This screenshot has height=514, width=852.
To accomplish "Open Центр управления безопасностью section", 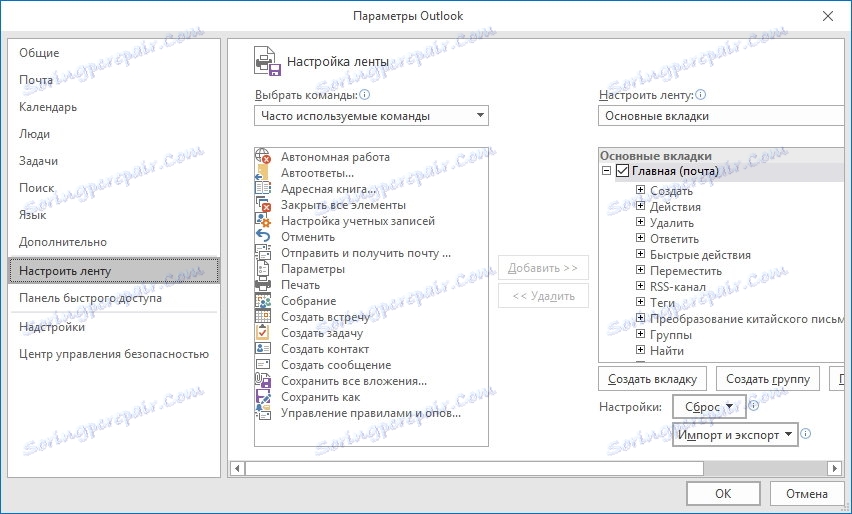I will [x=114, y=354].
